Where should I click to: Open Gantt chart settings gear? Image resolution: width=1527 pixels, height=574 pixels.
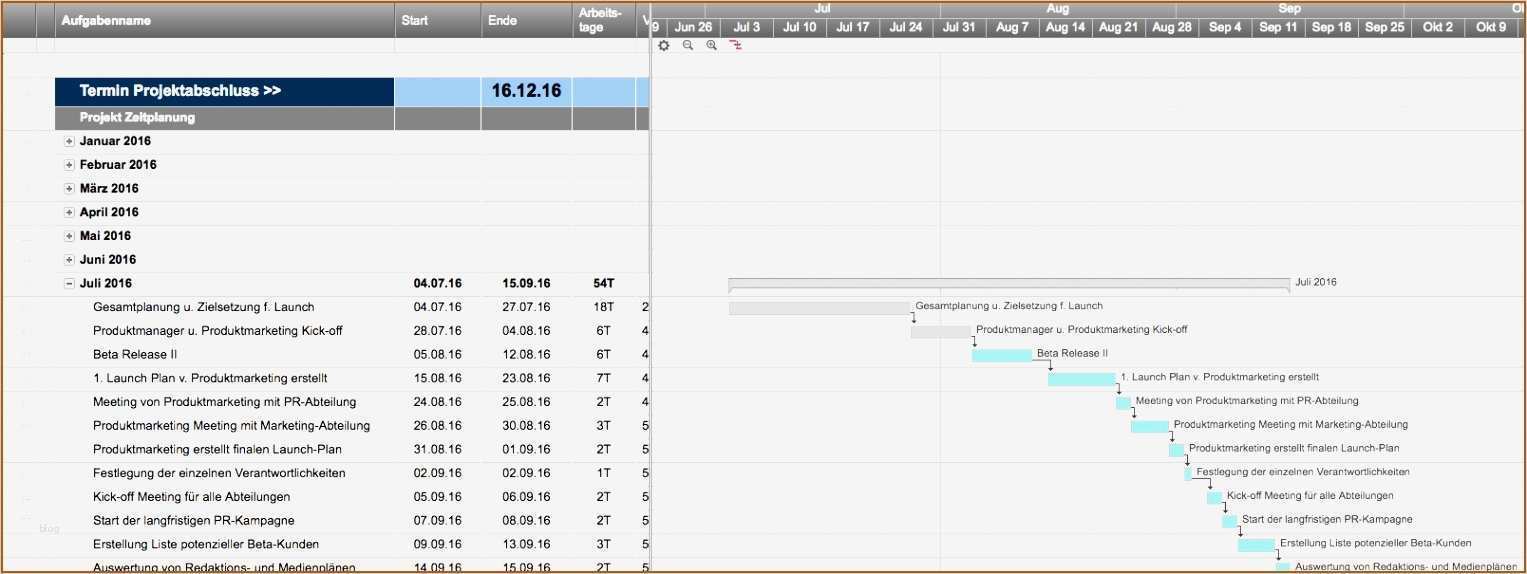[x=664, y=45]
